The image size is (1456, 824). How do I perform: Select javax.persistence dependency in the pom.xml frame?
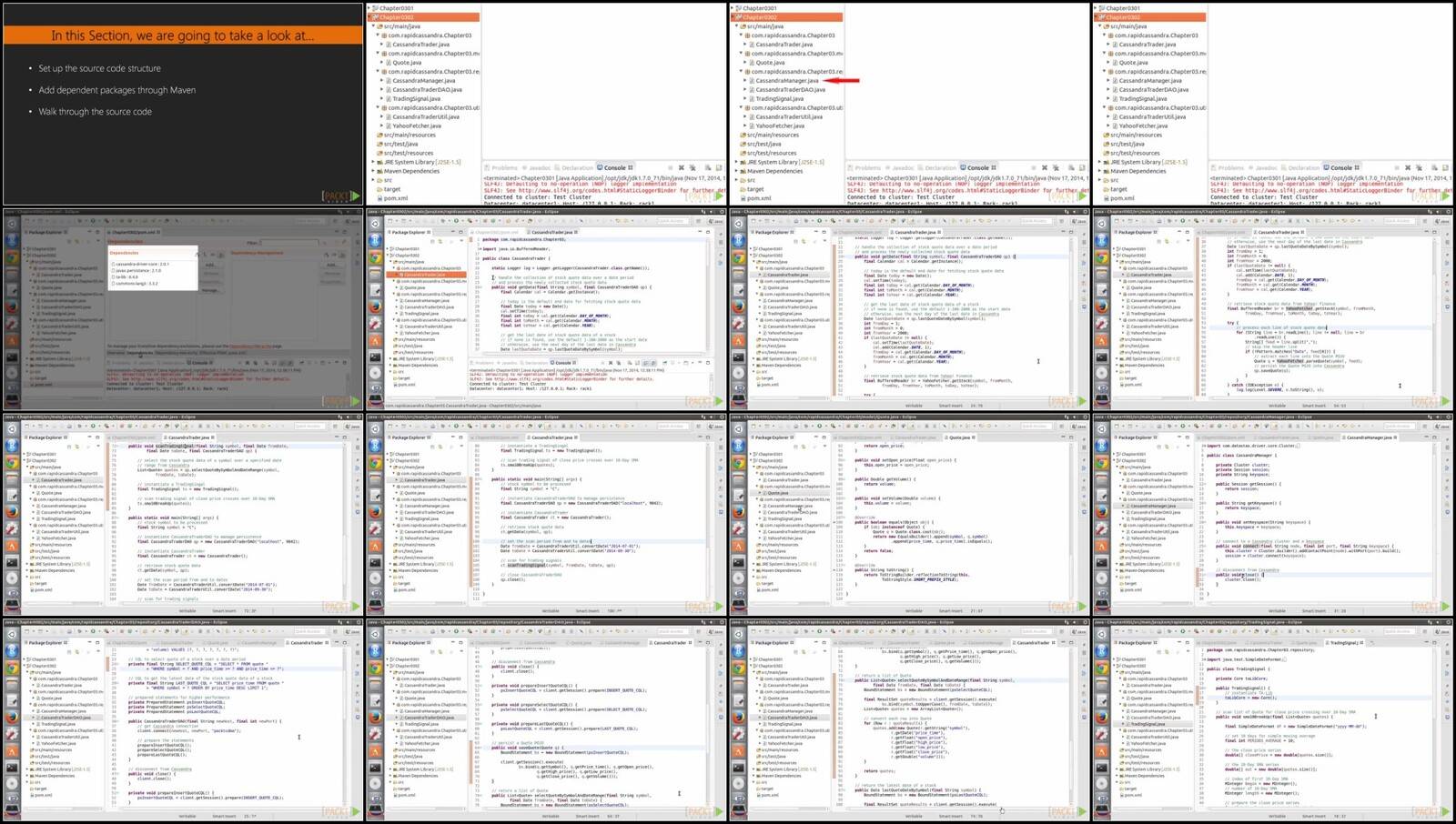(137, 270)
